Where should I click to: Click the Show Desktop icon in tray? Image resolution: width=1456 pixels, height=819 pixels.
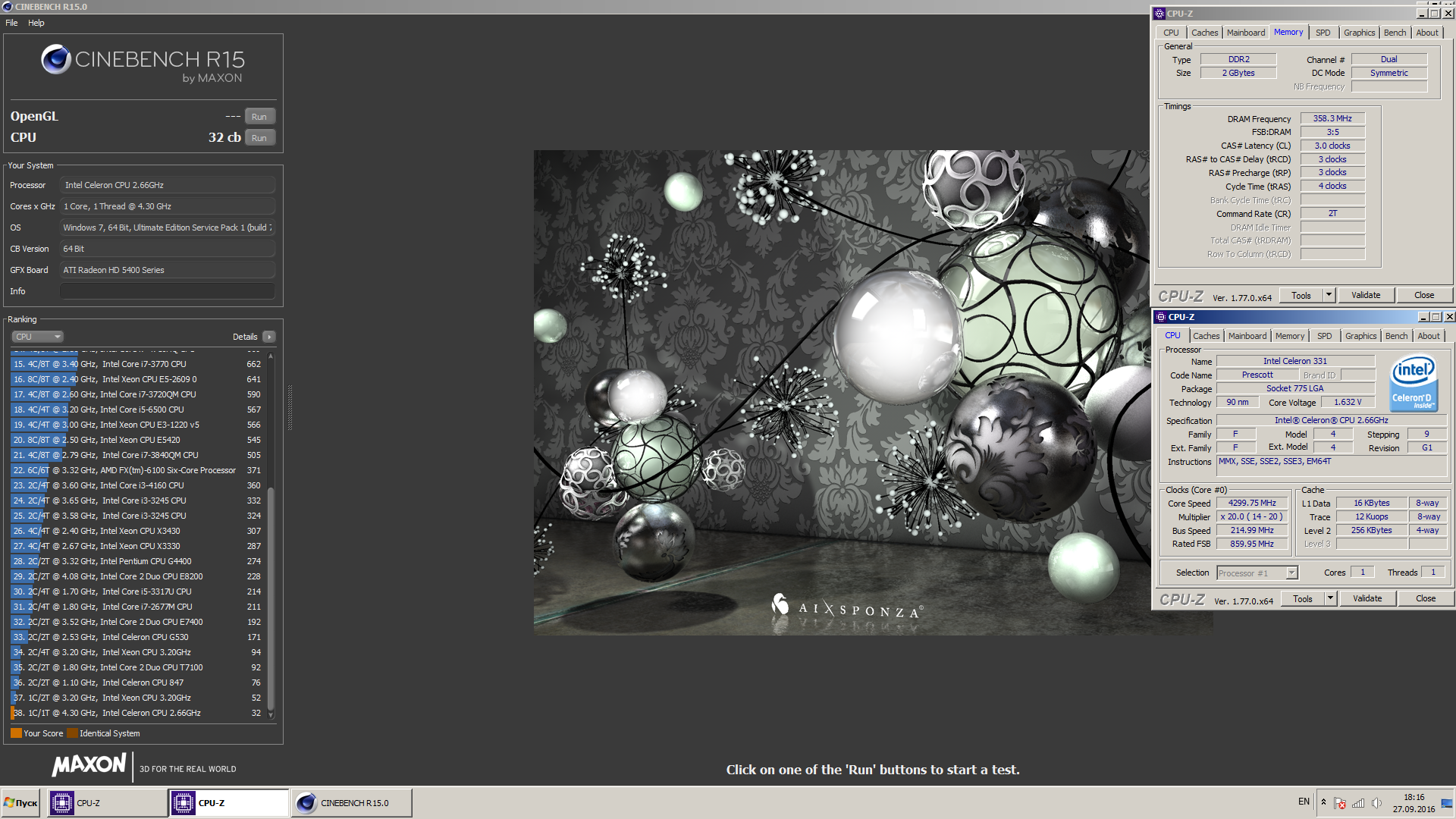tap(1447, 803)
